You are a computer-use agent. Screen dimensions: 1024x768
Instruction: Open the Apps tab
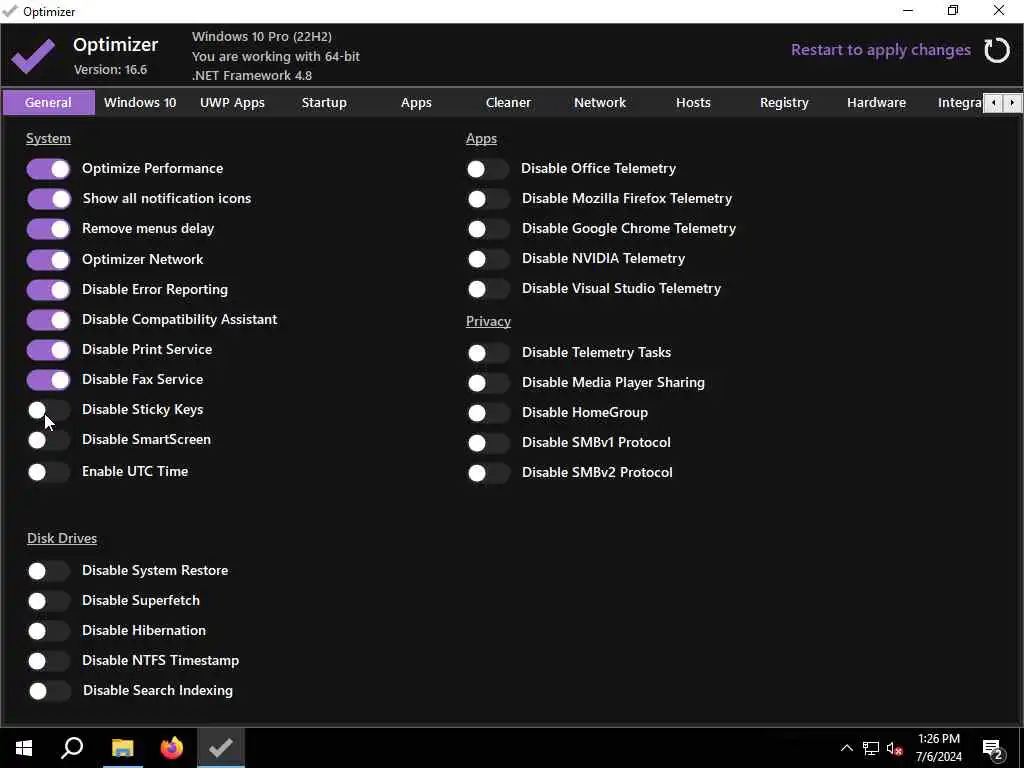(x=416, y=103)
